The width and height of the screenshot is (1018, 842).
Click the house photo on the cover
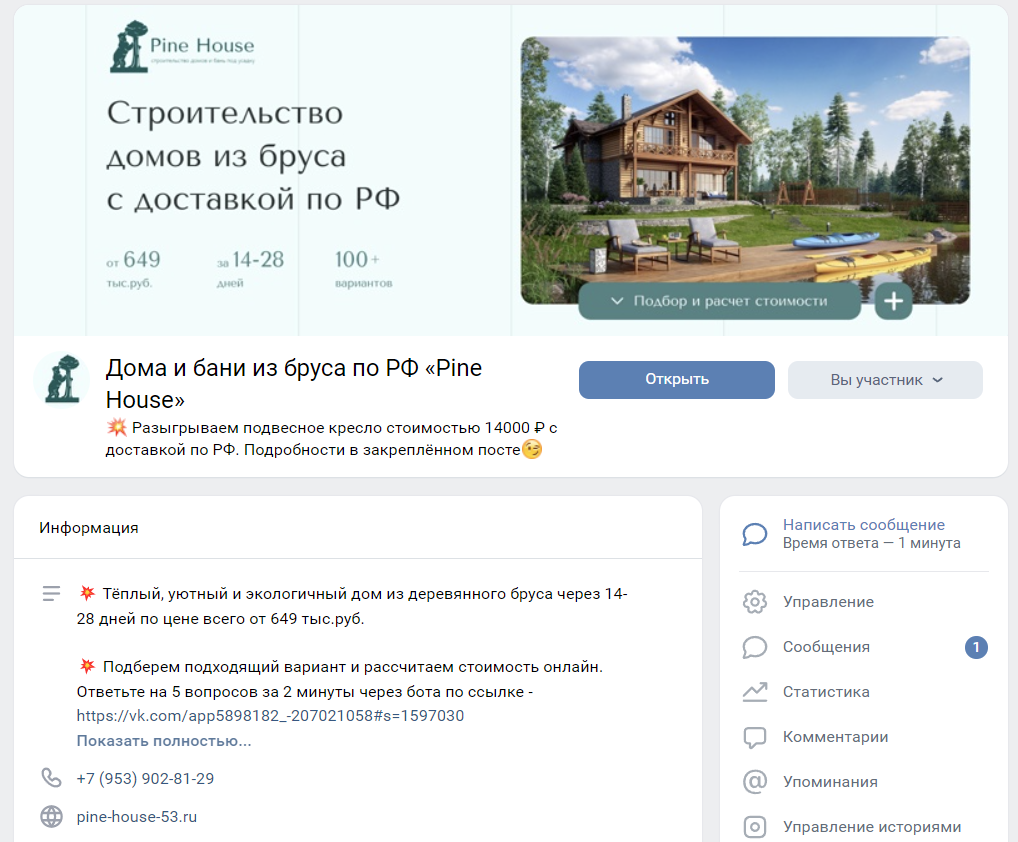coord(745,170)
